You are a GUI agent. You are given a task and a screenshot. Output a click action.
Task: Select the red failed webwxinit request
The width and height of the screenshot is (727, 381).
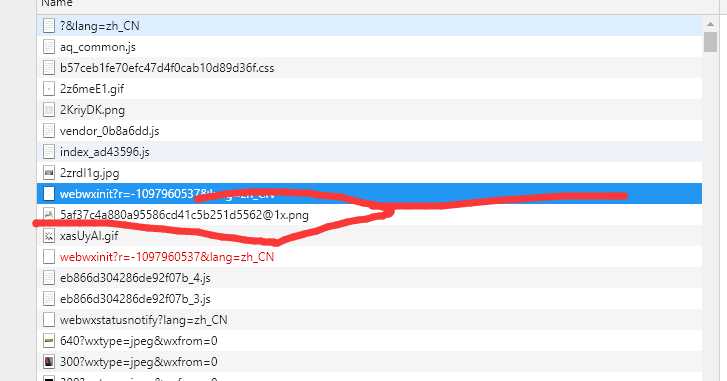point(369,257)
